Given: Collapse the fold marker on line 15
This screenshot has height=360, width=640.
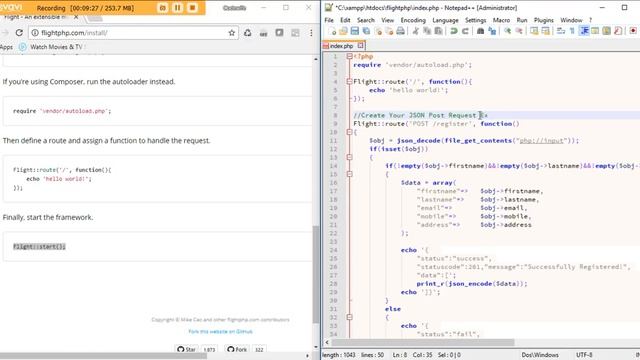Looking at the screenshot, I should tap(349, 174).
